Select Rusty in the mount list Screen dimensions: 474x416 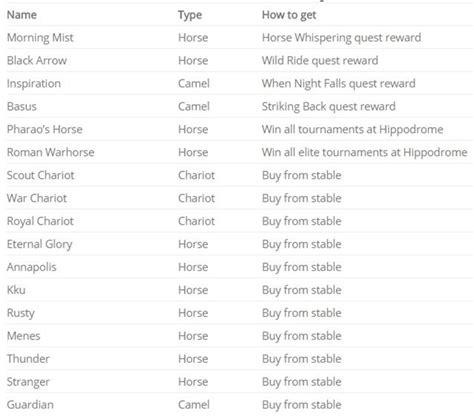point(21,313)
